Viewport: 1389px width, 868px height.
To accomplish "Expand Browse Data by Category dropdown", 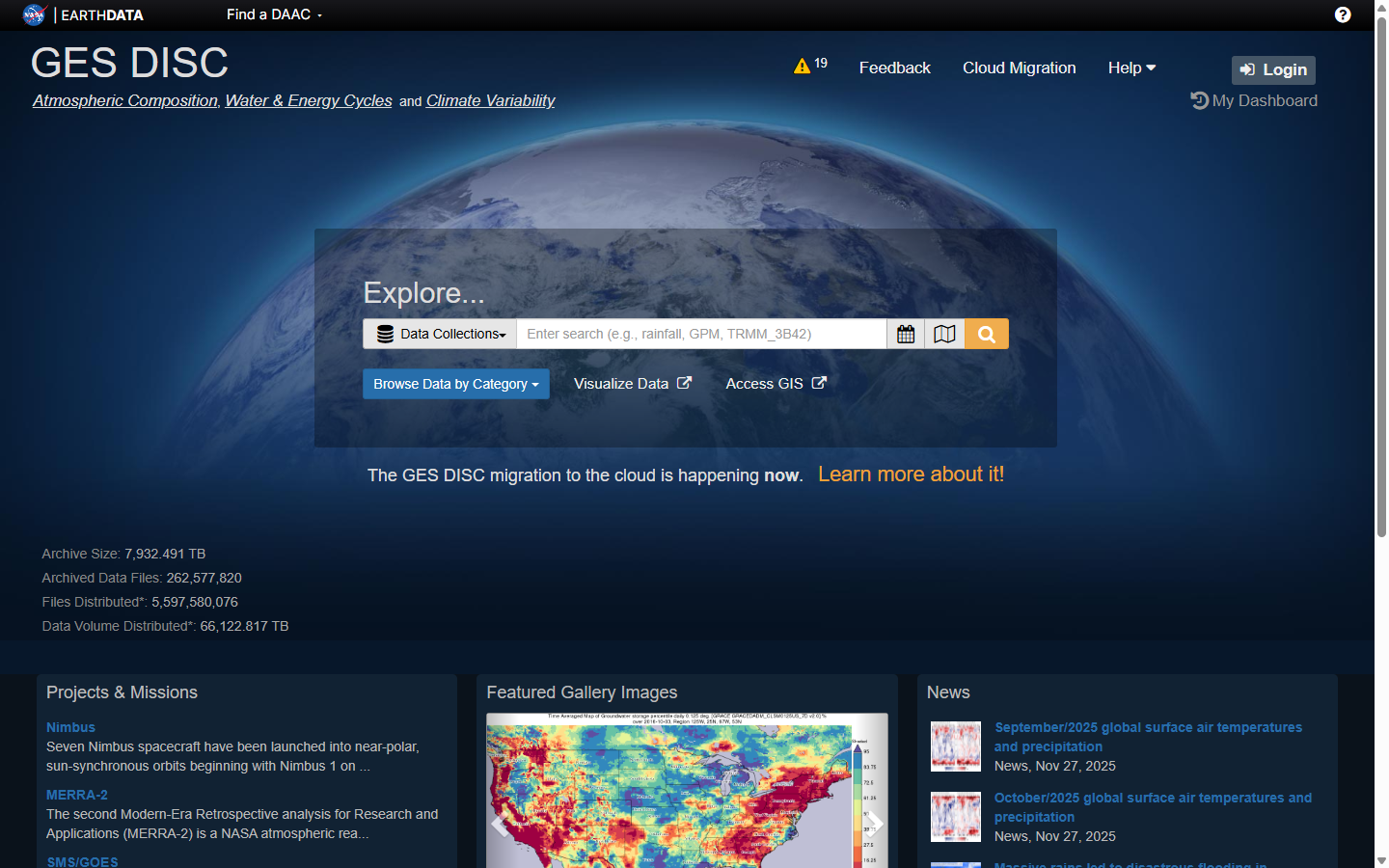I will 456,384.
